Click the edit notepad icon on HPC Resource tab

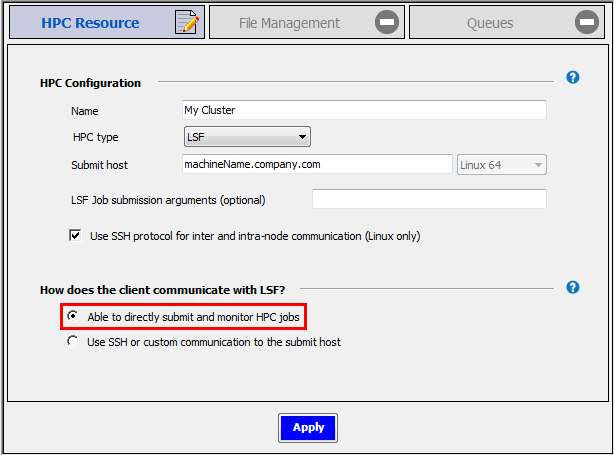[186, 23]
